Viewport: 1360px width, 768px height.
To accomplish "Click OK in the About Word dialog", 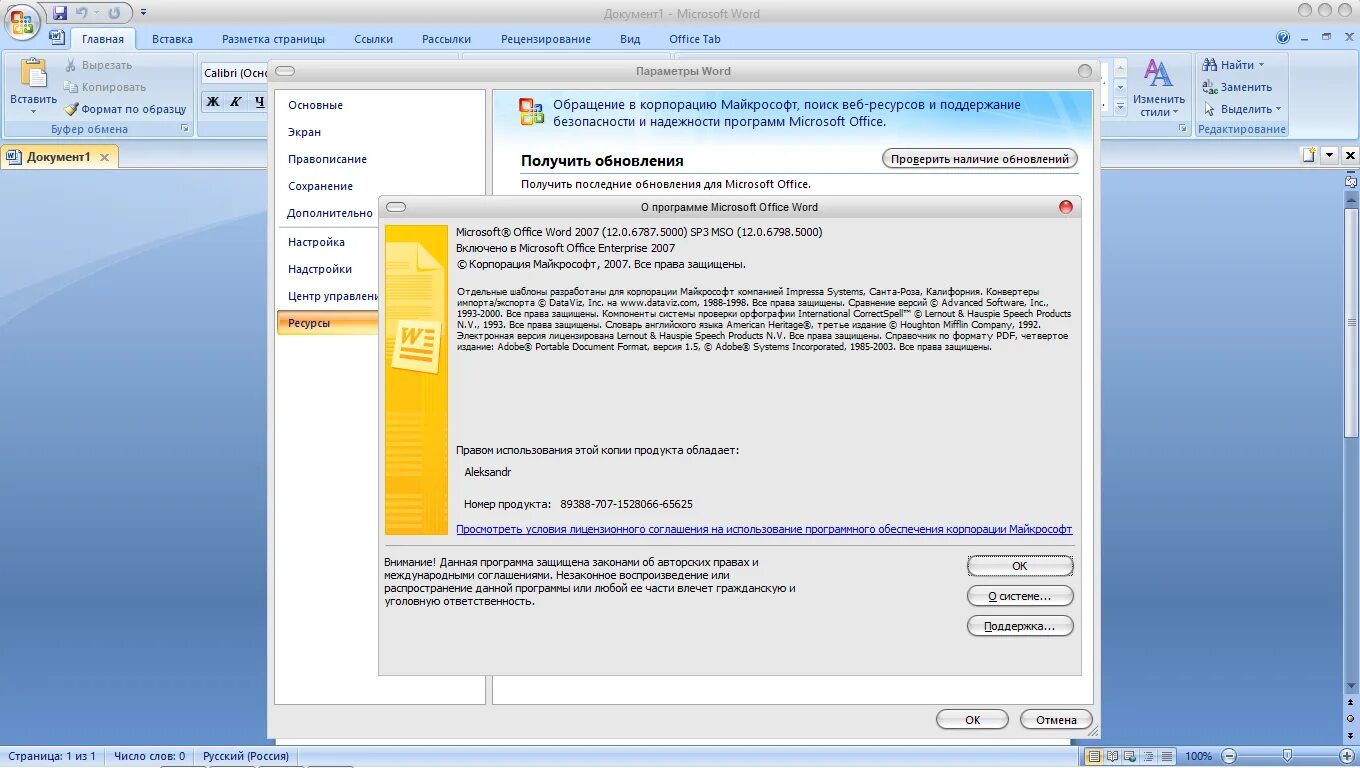I will tap(1020, 566).
